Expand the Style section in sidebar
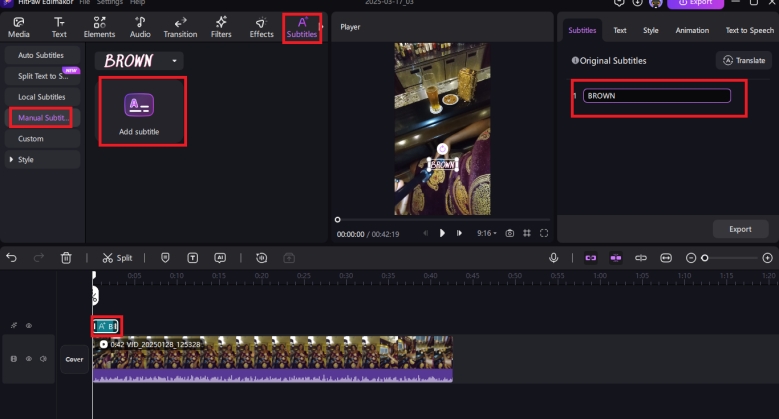This screenshot has width=779, height=419. pyautogui.click(x=42, y=159)
